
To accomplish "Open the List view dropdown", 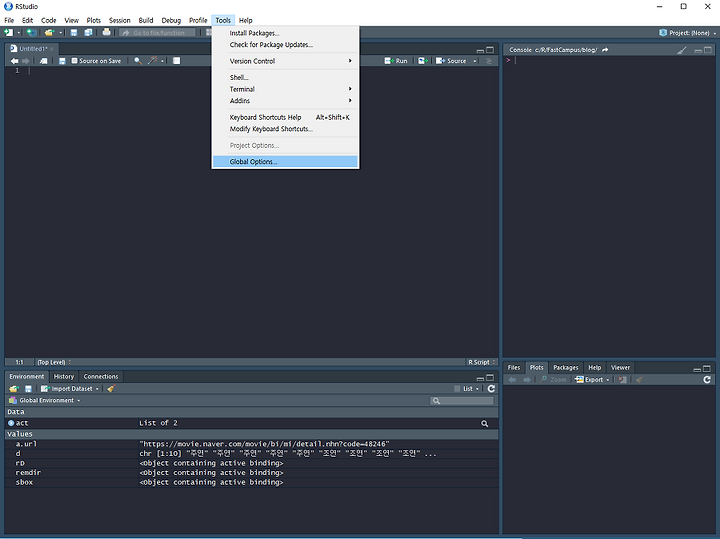I will pyautogui.click(x=467, y=388).
